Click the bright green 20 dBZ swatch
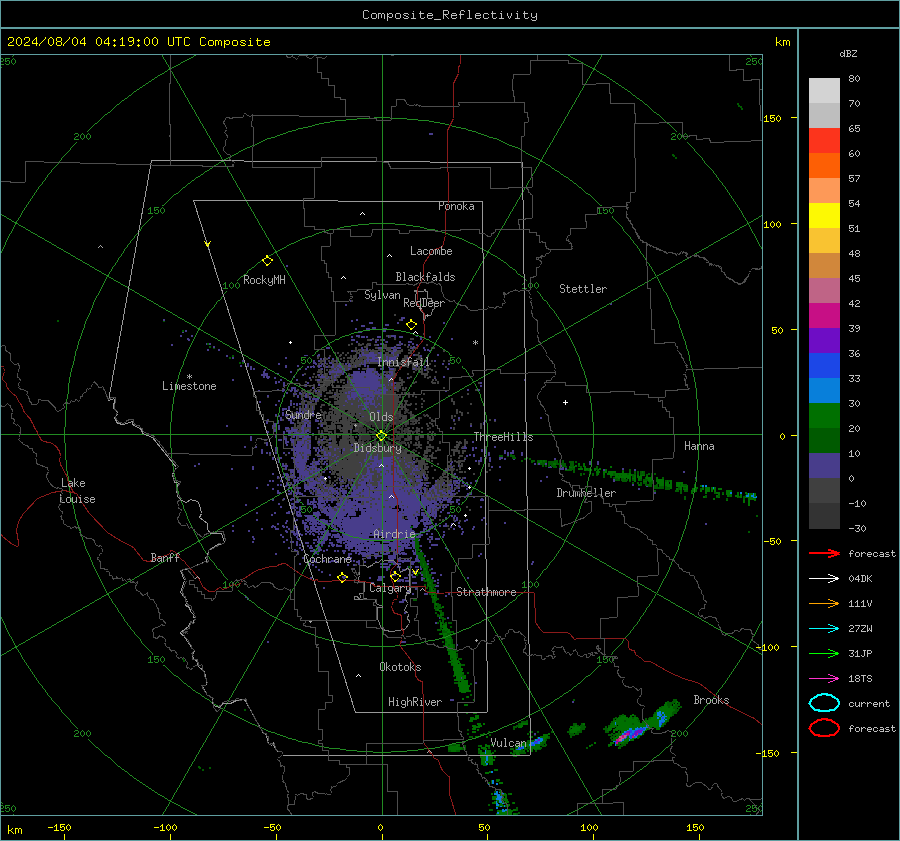Viewport: 900px width, 841px height. point(824,415)
